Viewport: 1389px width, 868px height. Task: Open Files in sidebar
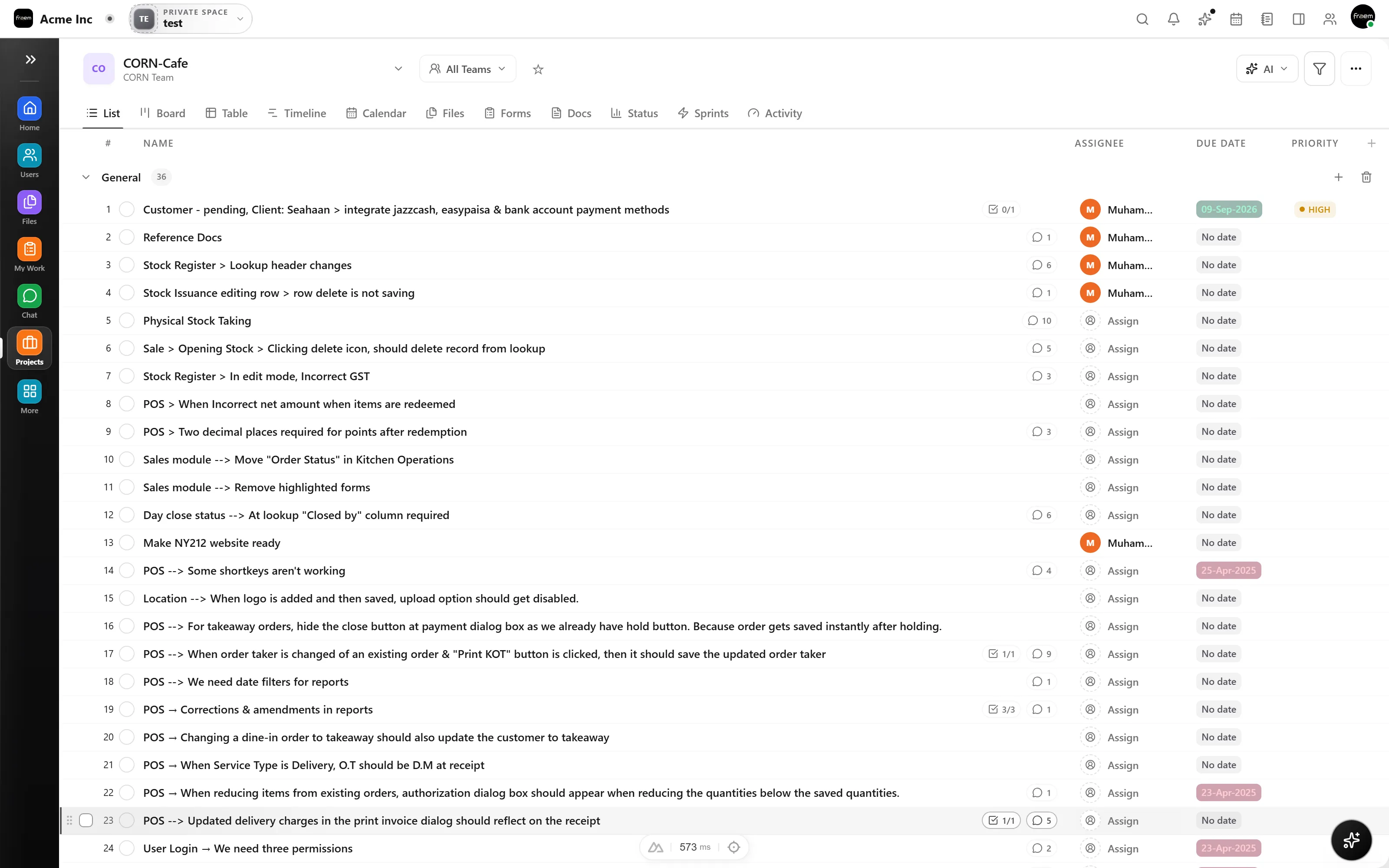[x=29, y=208]
